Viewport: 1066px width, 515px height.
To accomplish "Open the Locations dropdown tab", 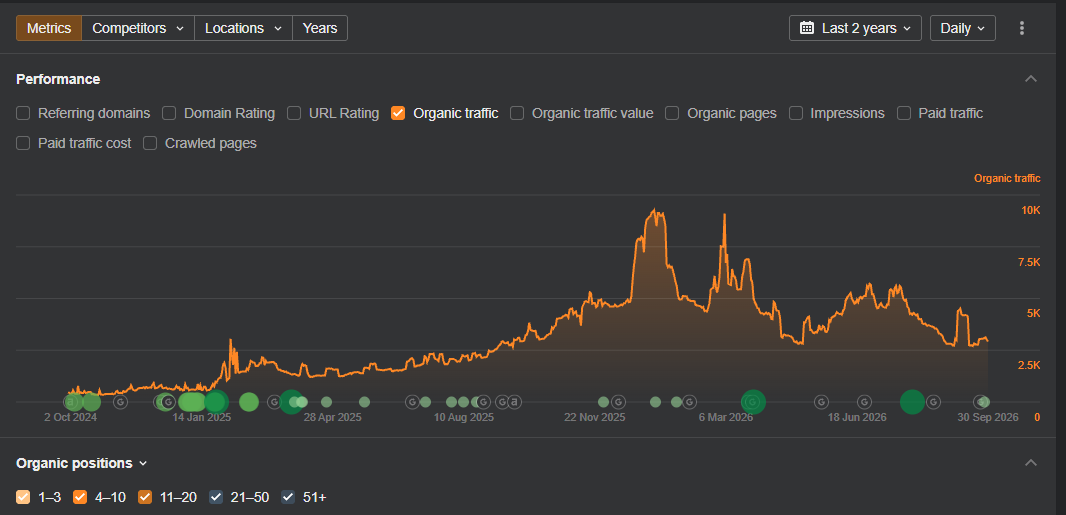I will click(x=243, y=28).
